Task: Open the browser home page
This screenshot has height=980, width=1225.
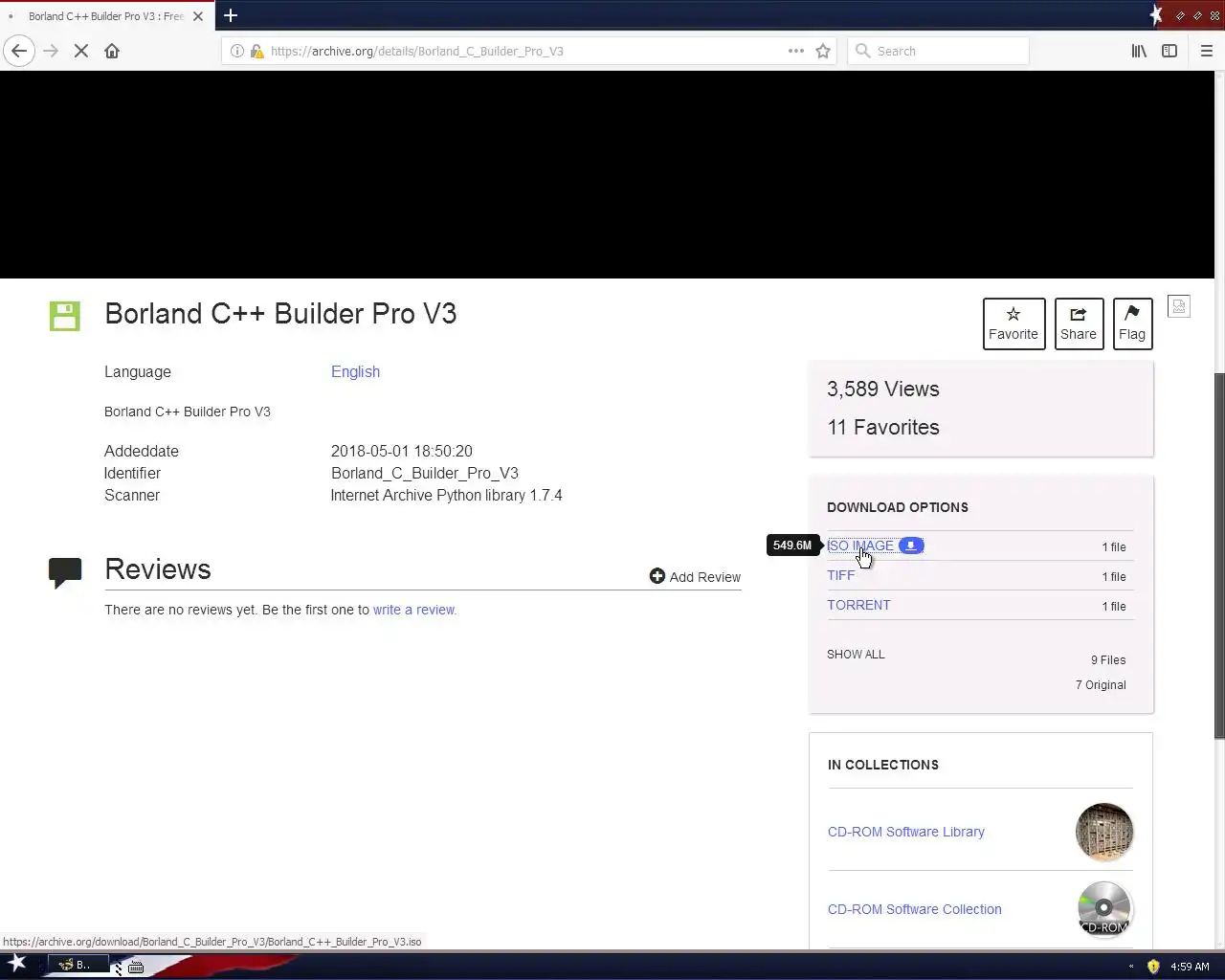Action: (x=112, y=51)
